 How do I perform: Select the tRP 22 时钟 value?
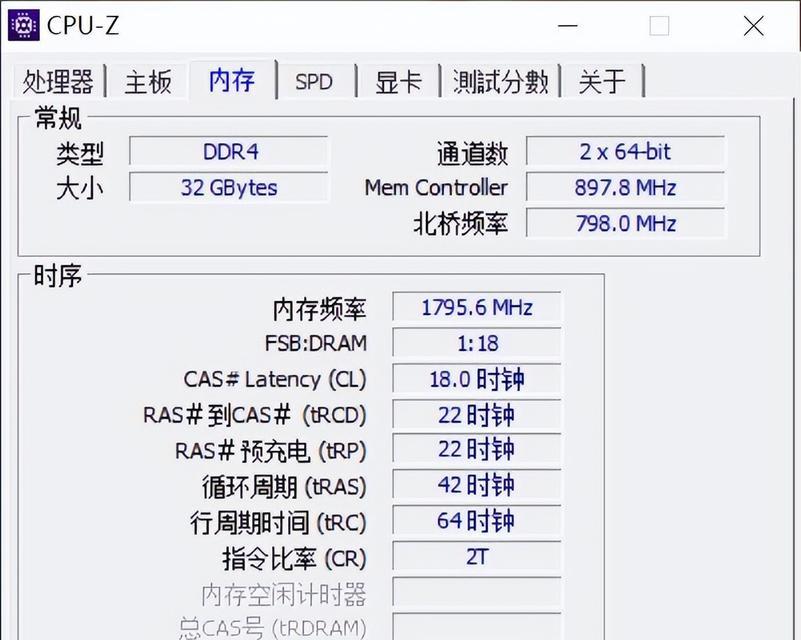coord(477,449)
